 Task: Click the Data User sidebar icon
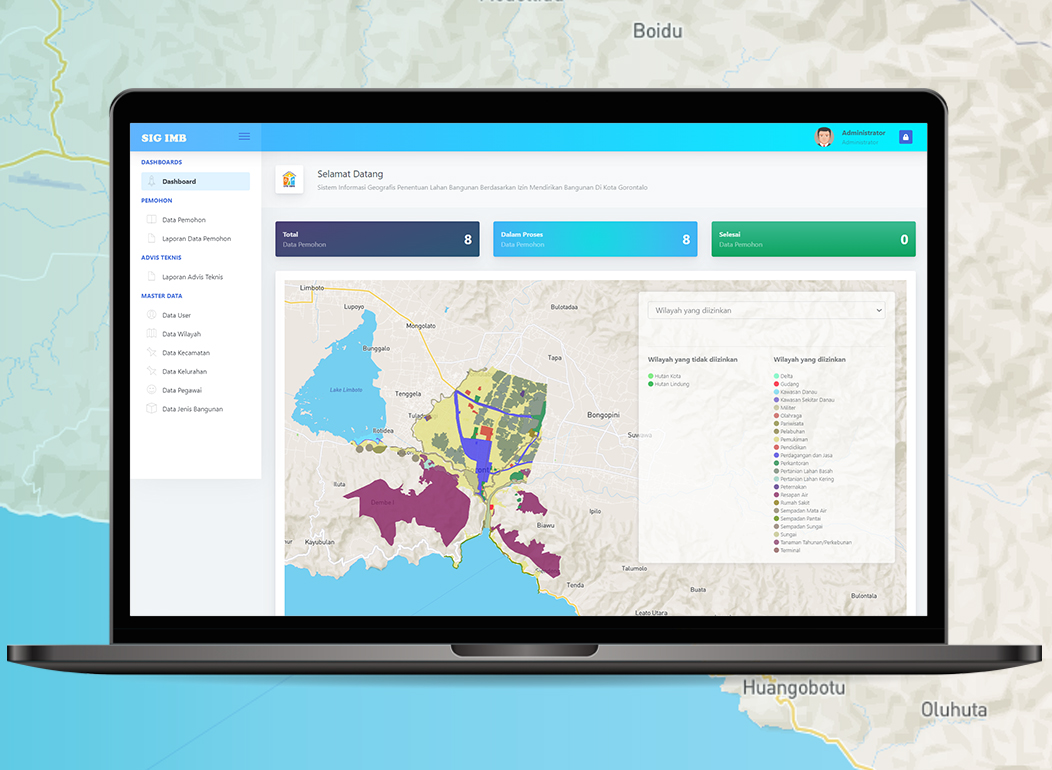tap(152, 315)
